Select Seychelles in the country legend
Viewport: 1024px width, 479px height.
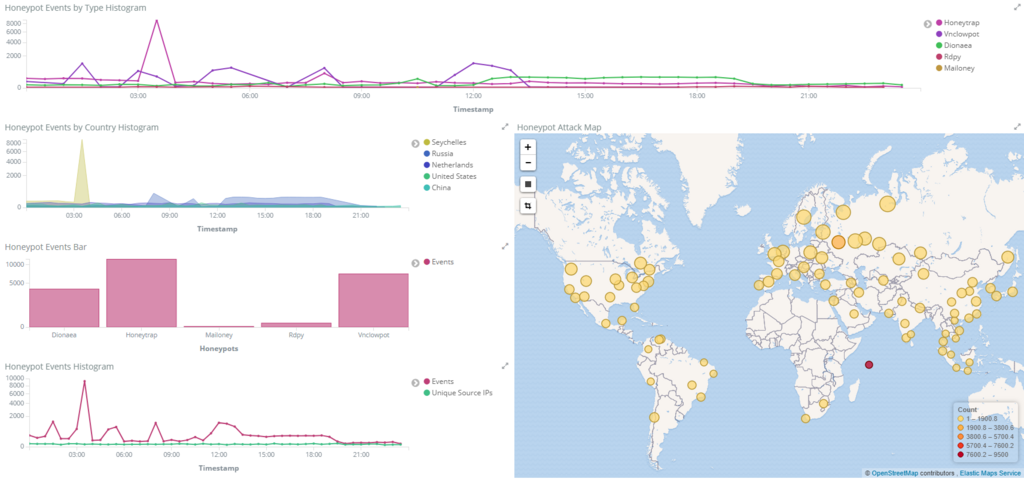point(445,142)
